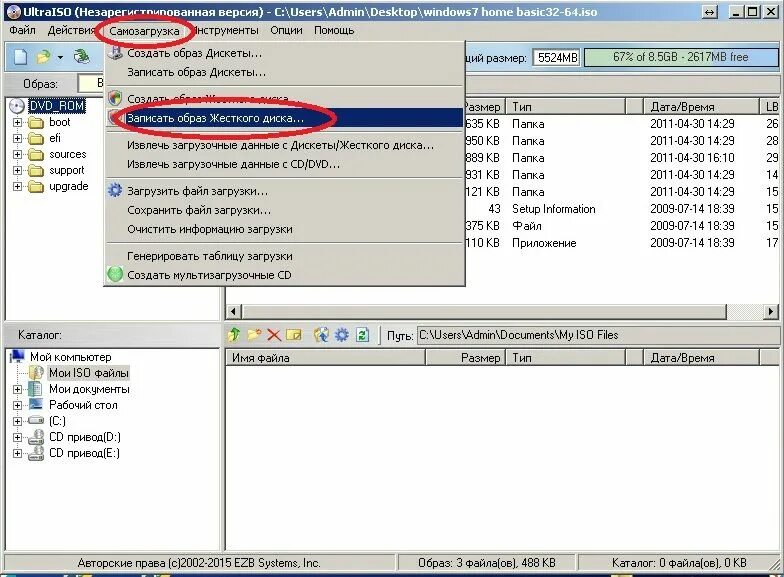The height and width of the screenshot is (577, 784).
Task: Expand the Мои документы tree node
Action: point(18,388)
